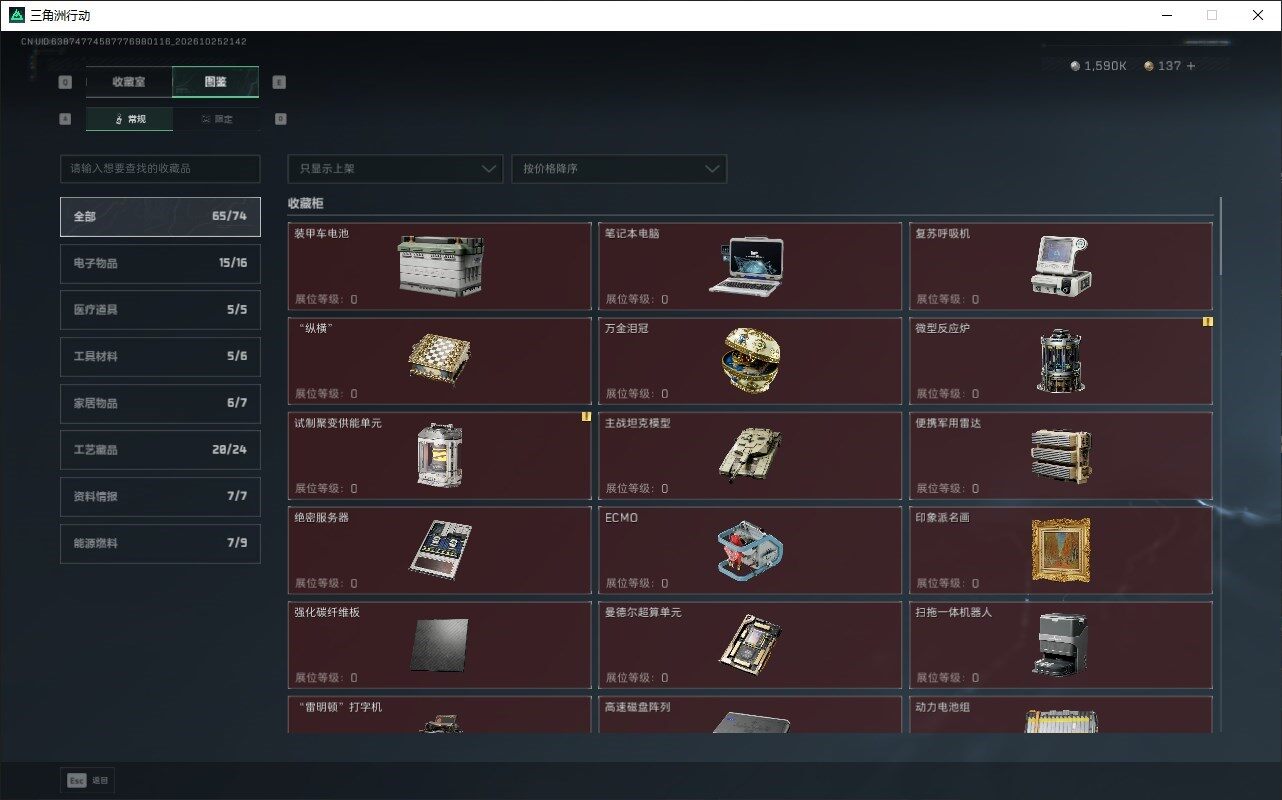
Task: Select the ECMO machine icon
Action: click(x=750, y=550)
